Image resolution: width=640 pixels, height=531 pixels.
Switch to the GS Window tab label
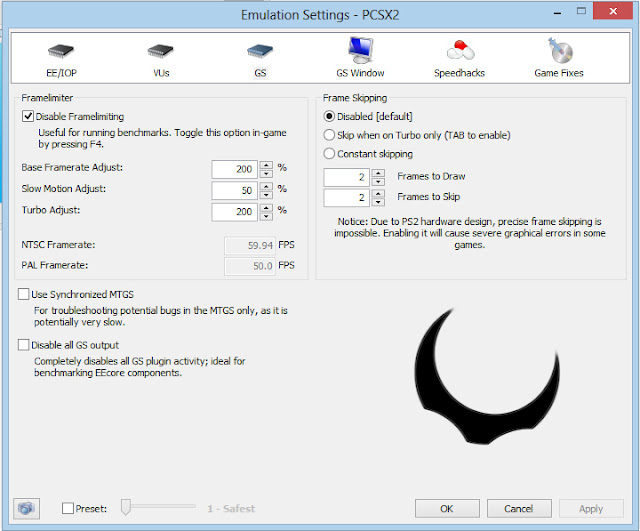click(360, 73)
